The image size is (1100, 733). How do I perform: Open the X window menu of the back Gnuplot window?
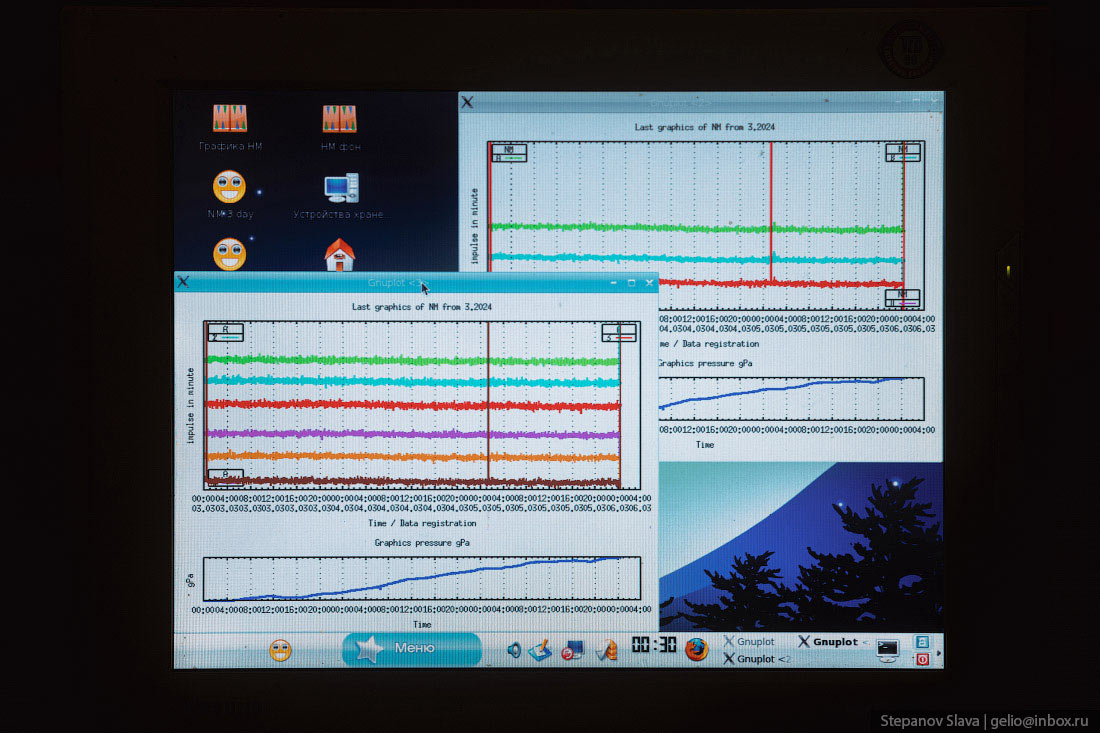click(467, 102)
